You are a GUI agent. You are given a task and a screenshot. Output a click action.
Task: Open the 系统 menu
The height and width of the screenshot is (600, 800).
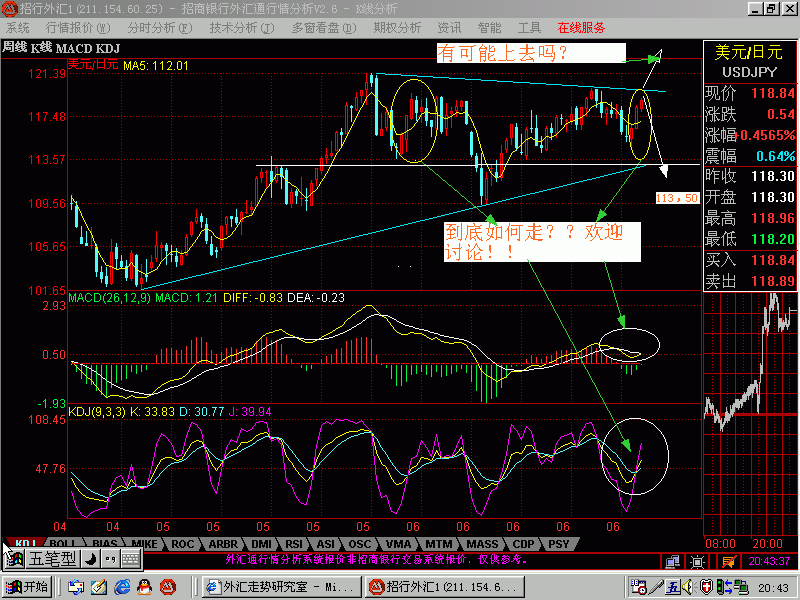[x=18, y=28]
